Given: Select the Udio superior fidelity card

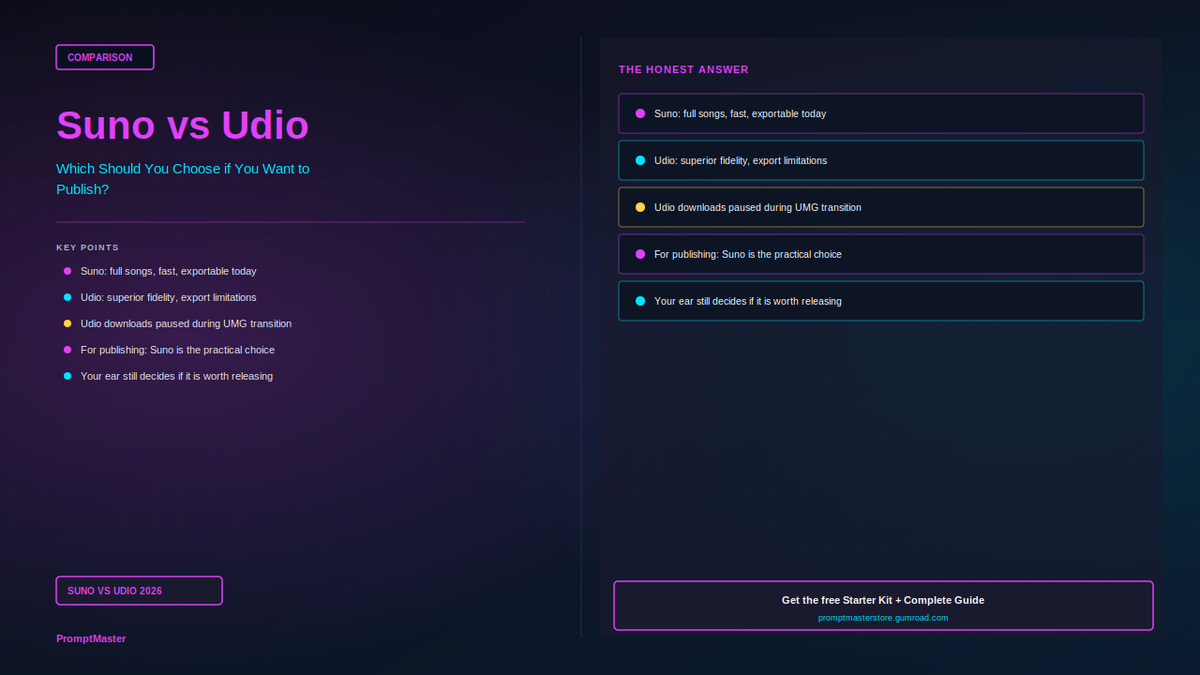Looking at the screenshot, I should click(x=881, y=160).
